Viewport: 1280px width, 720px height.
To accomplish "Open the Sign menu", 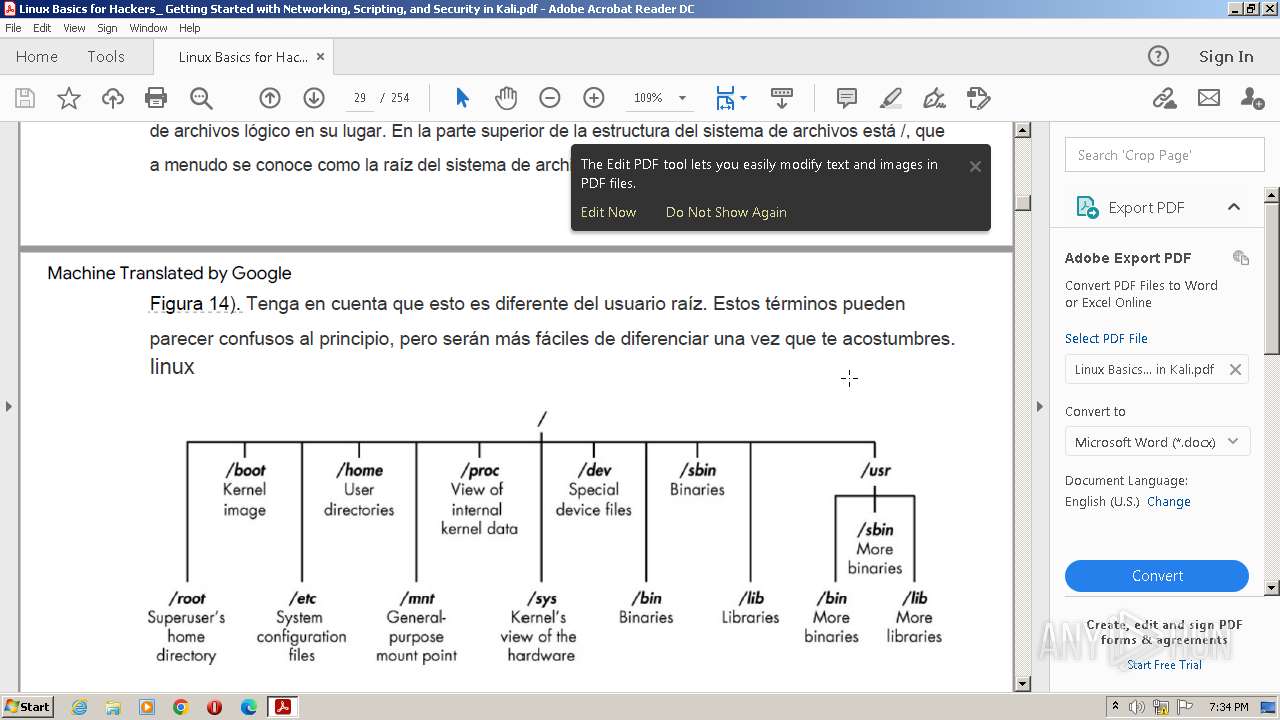I will [x=107, y=28].
